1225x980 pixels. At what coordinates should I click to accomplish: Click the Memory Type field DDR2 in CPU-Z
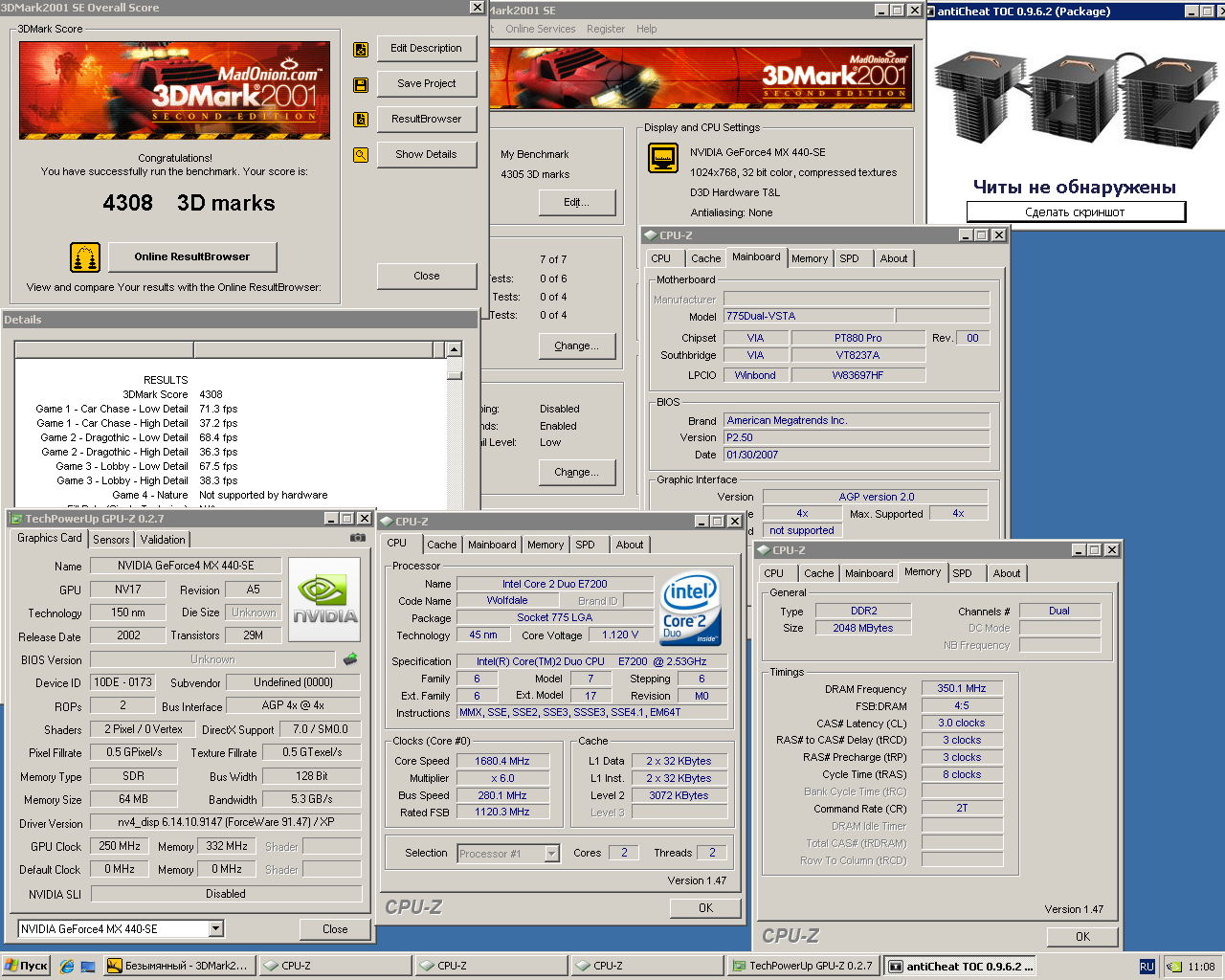pyautogui.click(x=864, y=611)
